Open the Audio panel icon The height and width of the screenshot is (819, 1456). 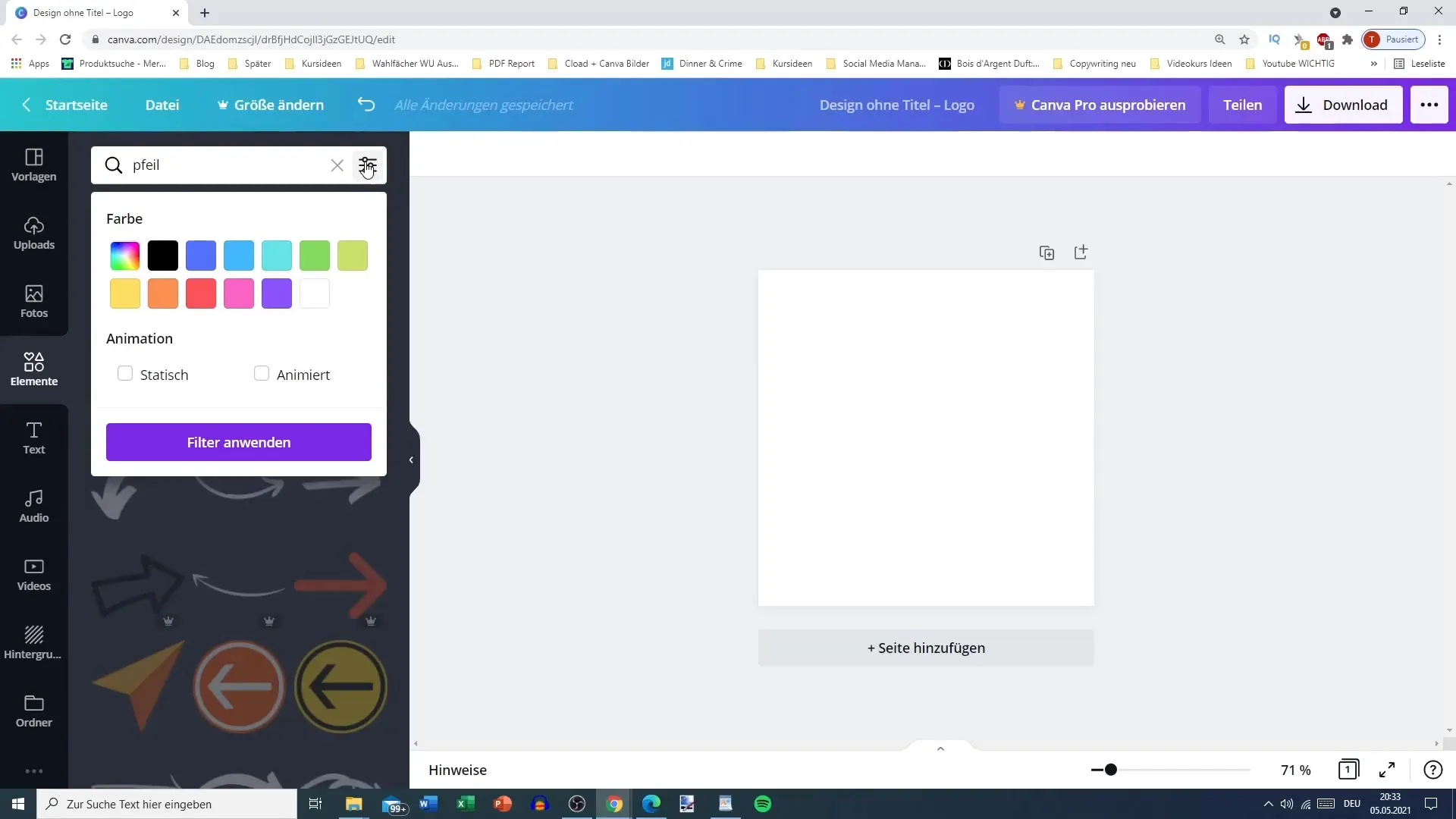(x=33, y=505)
